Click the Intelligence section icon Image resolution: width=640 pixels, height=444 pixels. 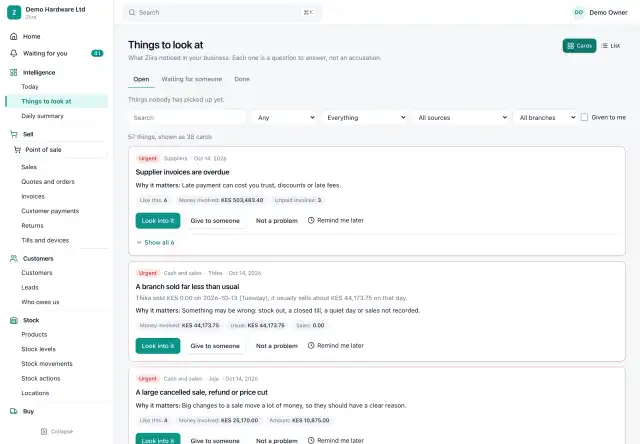pyautogui.click(x=13, y=72)
